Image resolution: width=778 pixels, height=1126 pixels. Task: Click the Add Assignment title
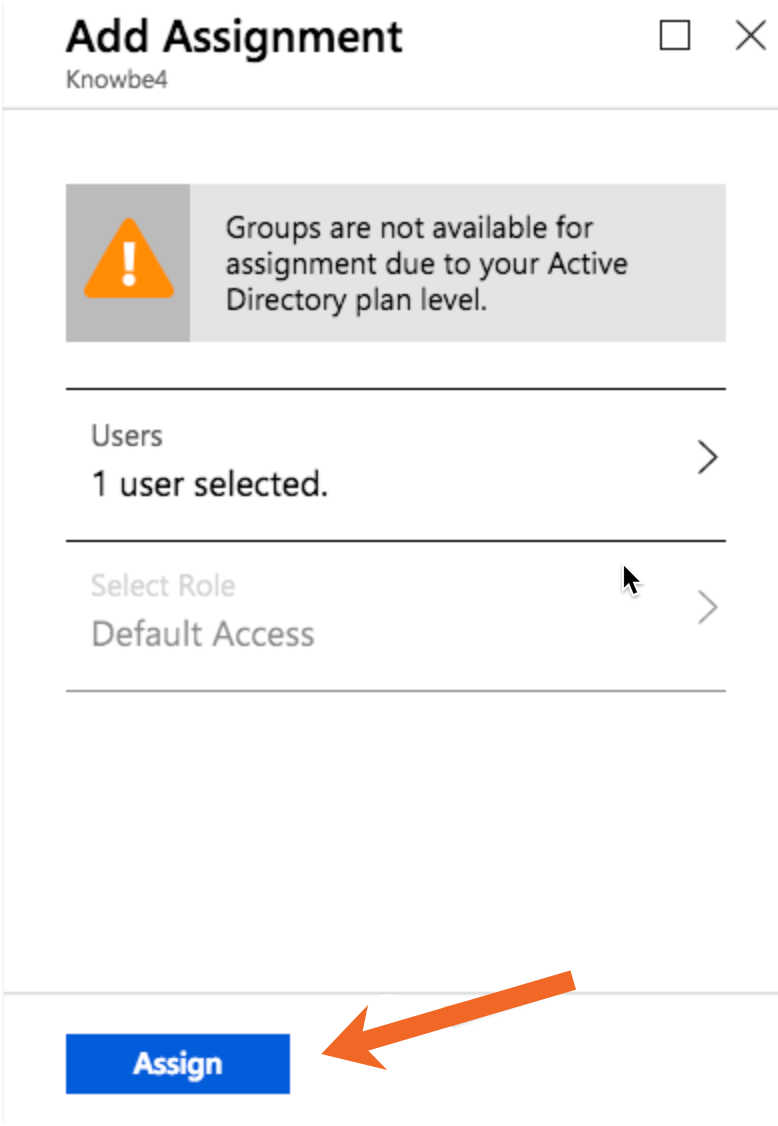pyautogui.click(x=234, y=37)
